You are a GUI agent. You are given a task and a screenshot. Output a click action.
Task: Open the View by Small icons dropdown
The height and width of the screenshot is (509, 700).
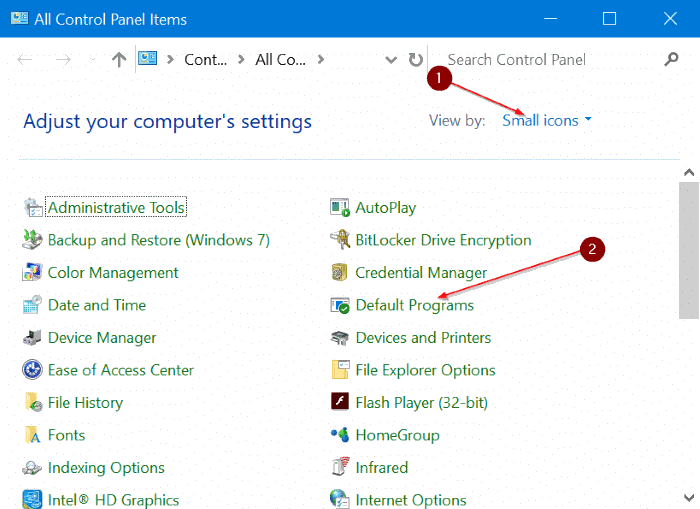coord(546,120)
